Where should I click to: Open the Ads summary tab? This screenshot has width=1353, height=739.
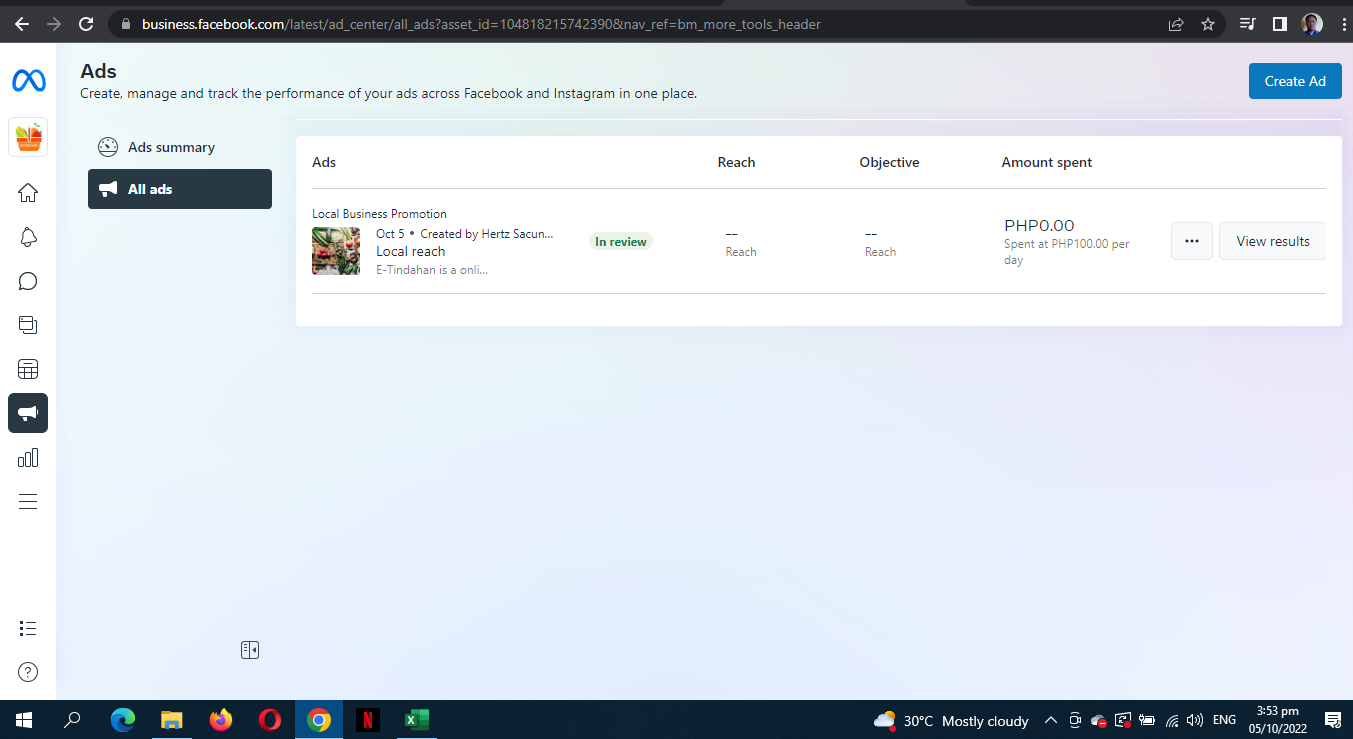point(180,147)
